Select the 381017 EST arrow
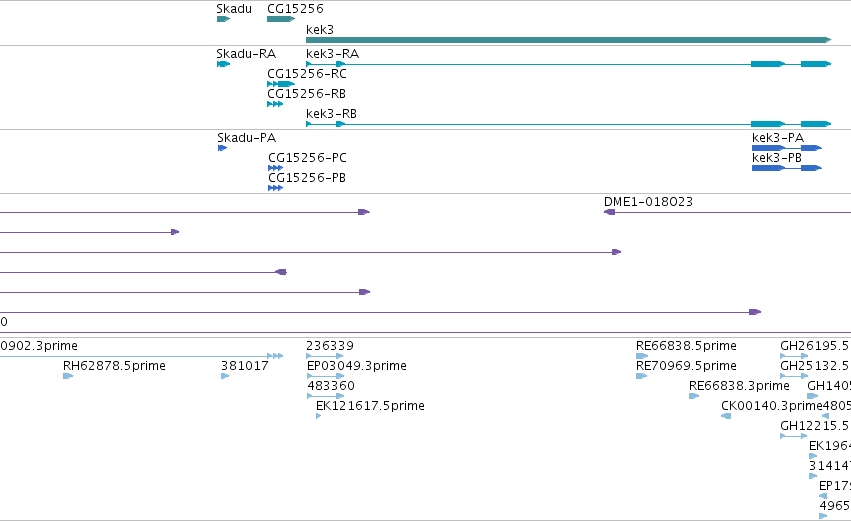Screen dimensions: 851x521 point(225,376)
